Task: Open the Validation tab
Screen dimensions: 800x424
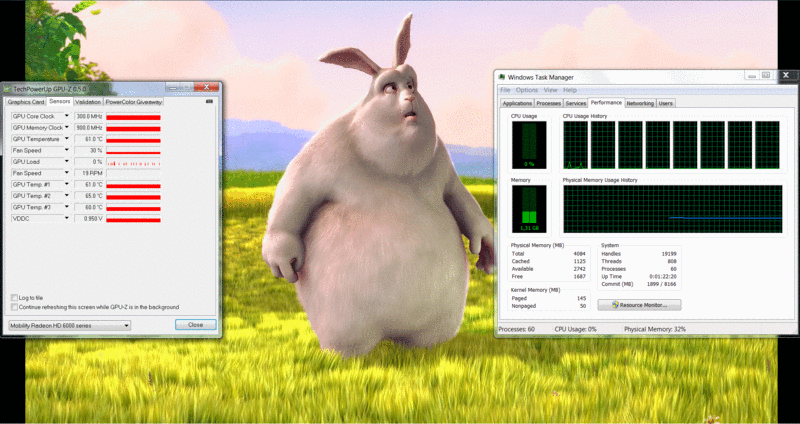Action: click(x=88, y=102)
